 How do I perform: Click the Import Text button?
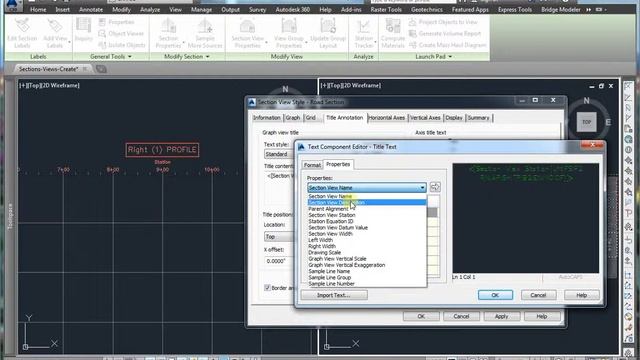pos(334,295)
